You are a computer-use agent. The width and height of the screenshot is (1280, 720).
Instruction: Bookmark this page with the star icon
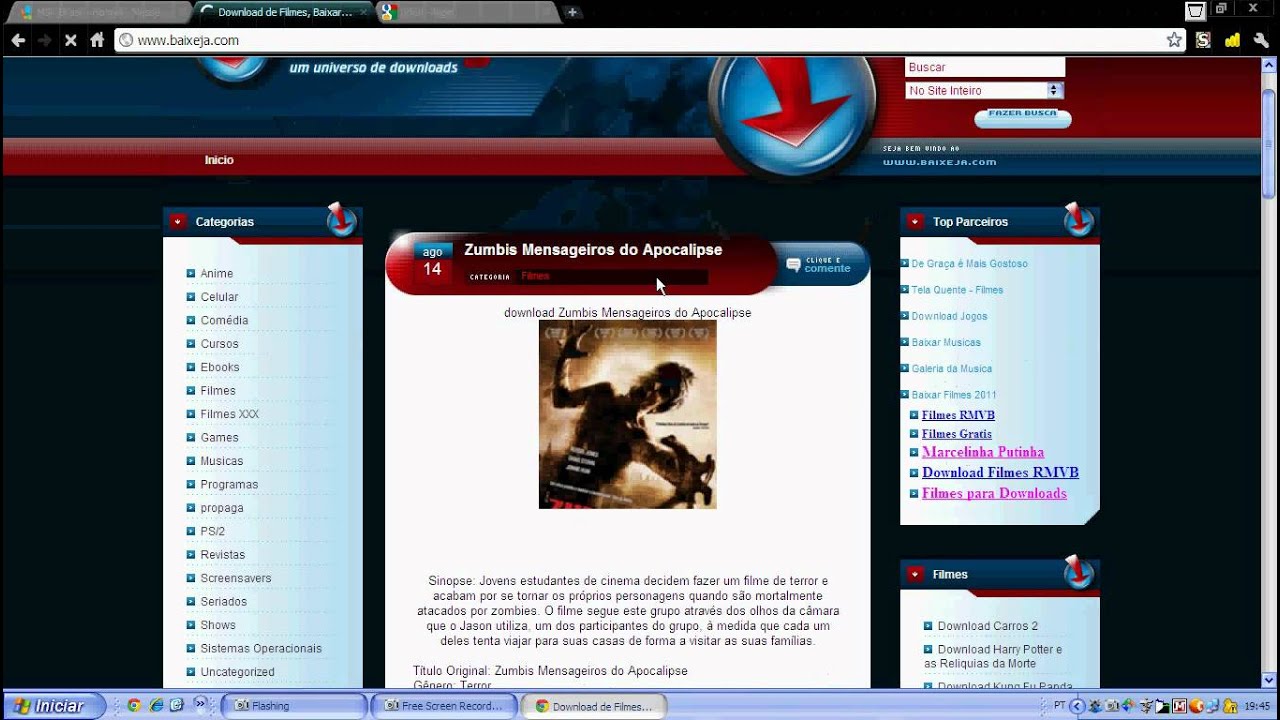(x=1174, y=40)
